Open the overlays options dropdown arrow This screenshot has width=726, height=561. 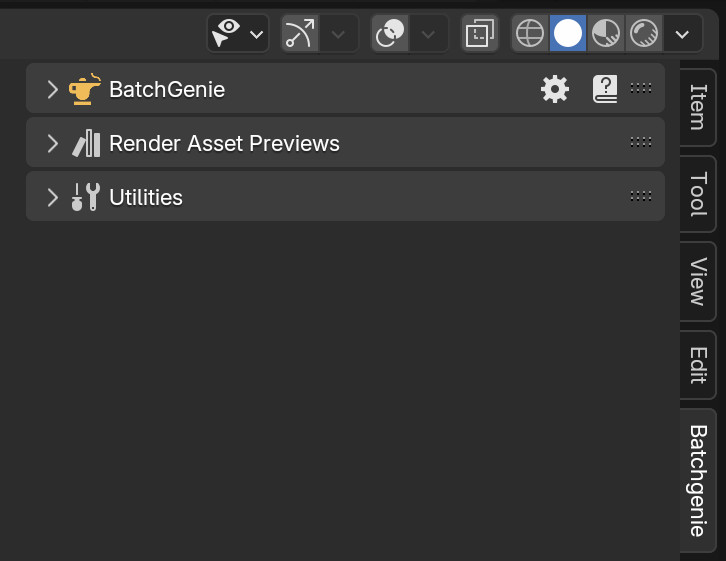click(428, 33)
